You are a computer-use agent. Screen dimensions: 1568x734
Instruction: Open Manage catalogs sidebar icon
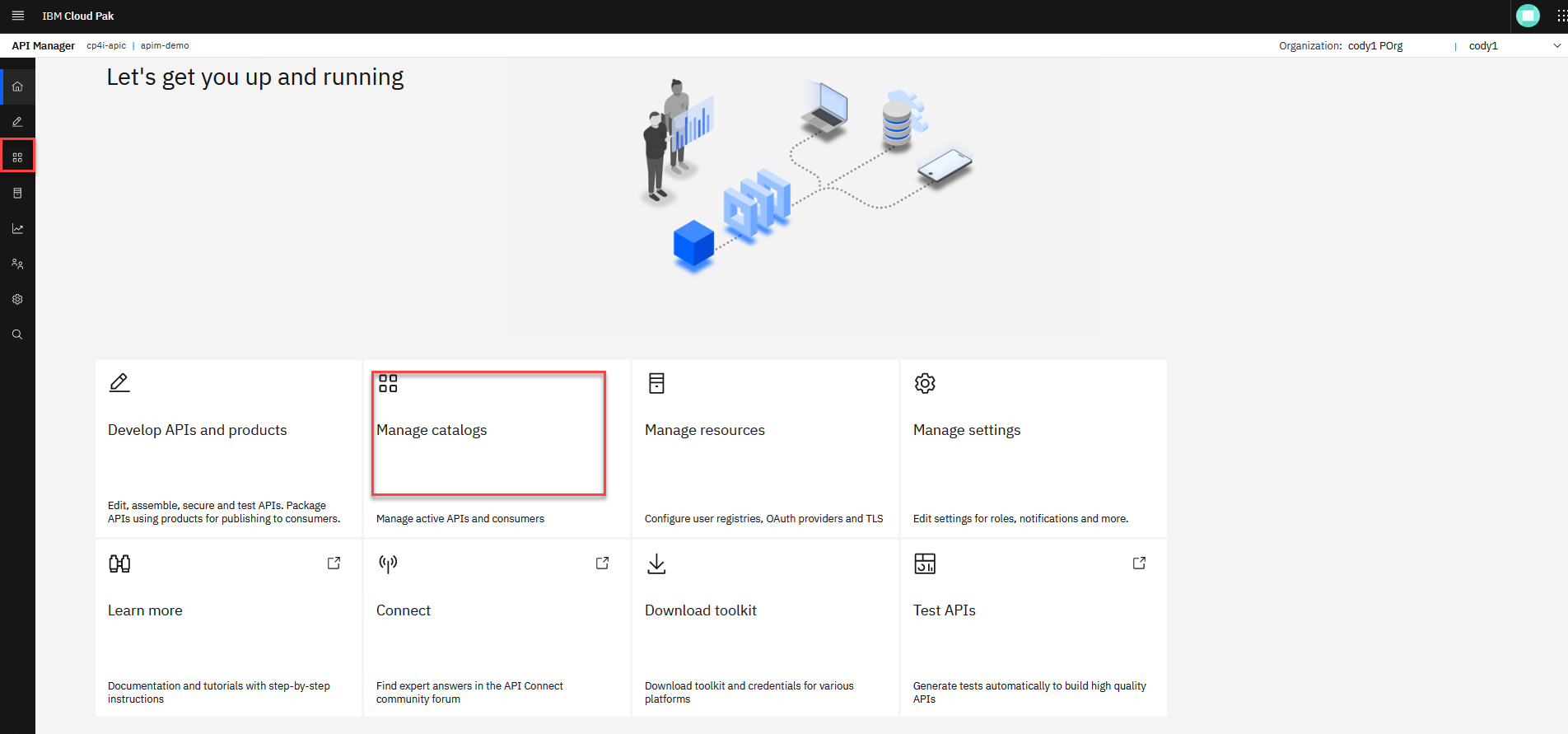pyautogui.click(x=17, y=157)
